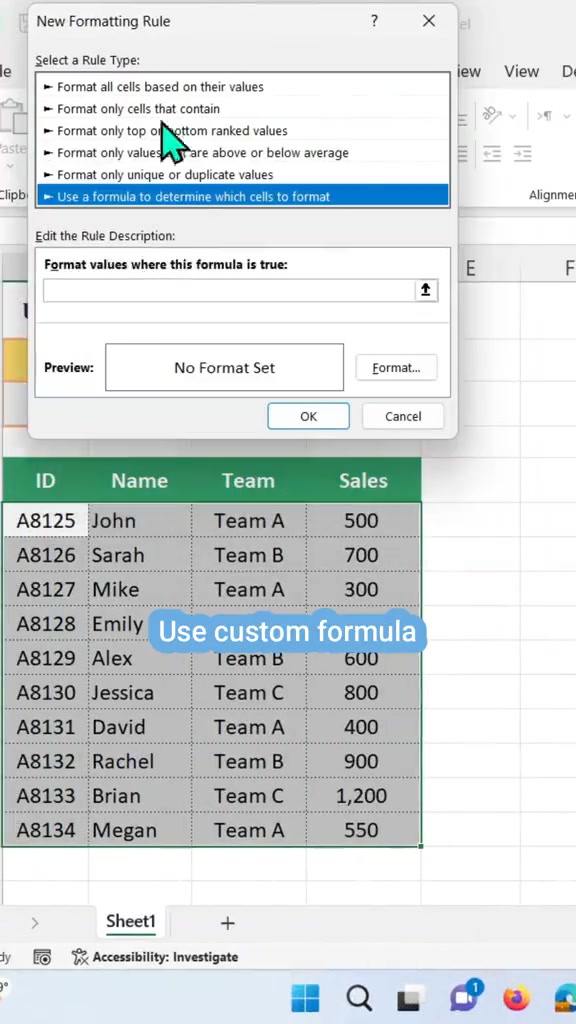The image size is (576, 1024).
Task: Click the sales value 900 cell
Action: [x=363, y=761]
